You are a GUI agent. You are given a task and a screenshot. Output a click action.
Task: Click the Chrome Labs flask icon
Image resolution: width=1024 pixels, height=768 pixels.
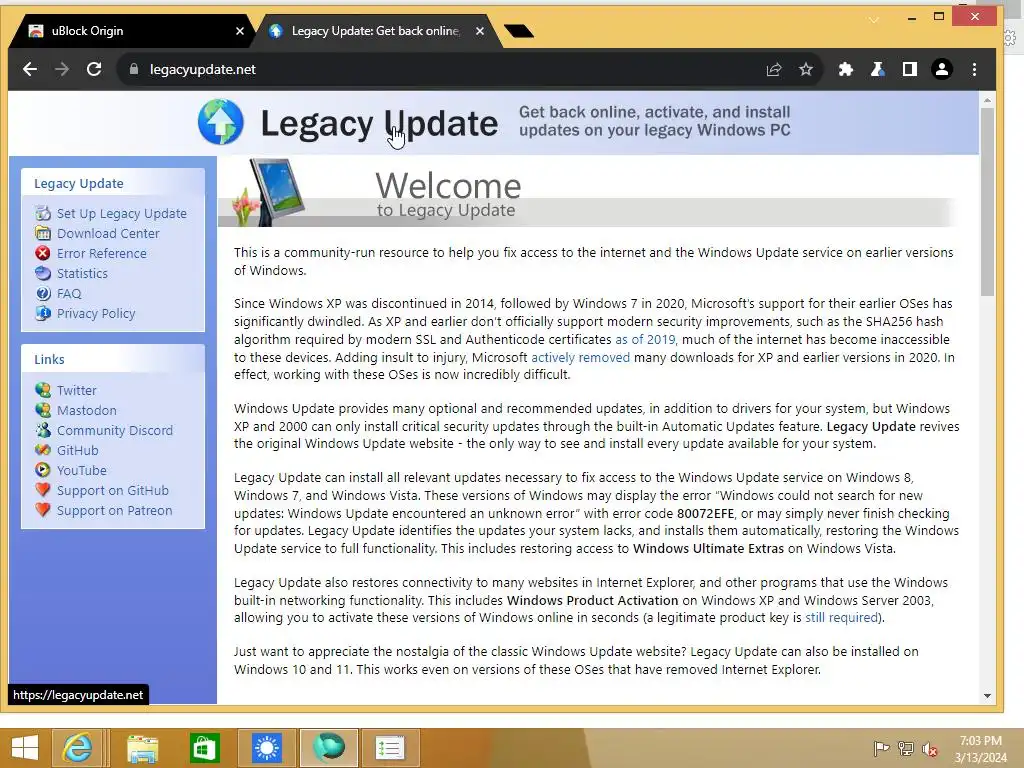878,69
